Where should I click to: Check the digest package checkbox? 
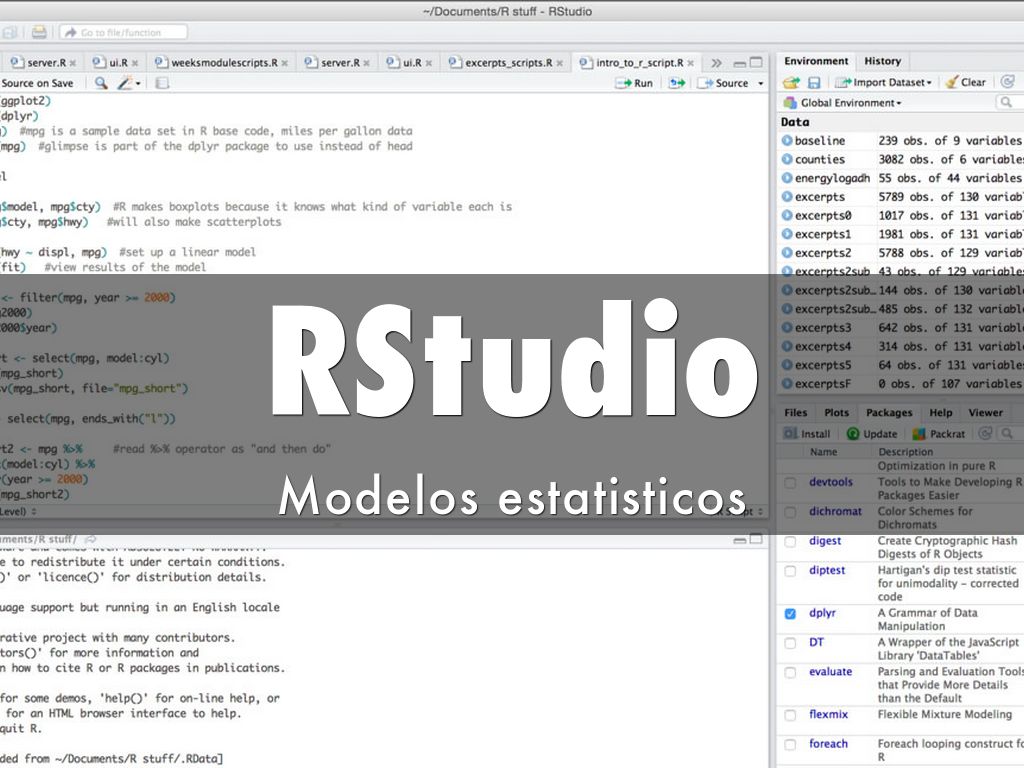coord(790,541)
